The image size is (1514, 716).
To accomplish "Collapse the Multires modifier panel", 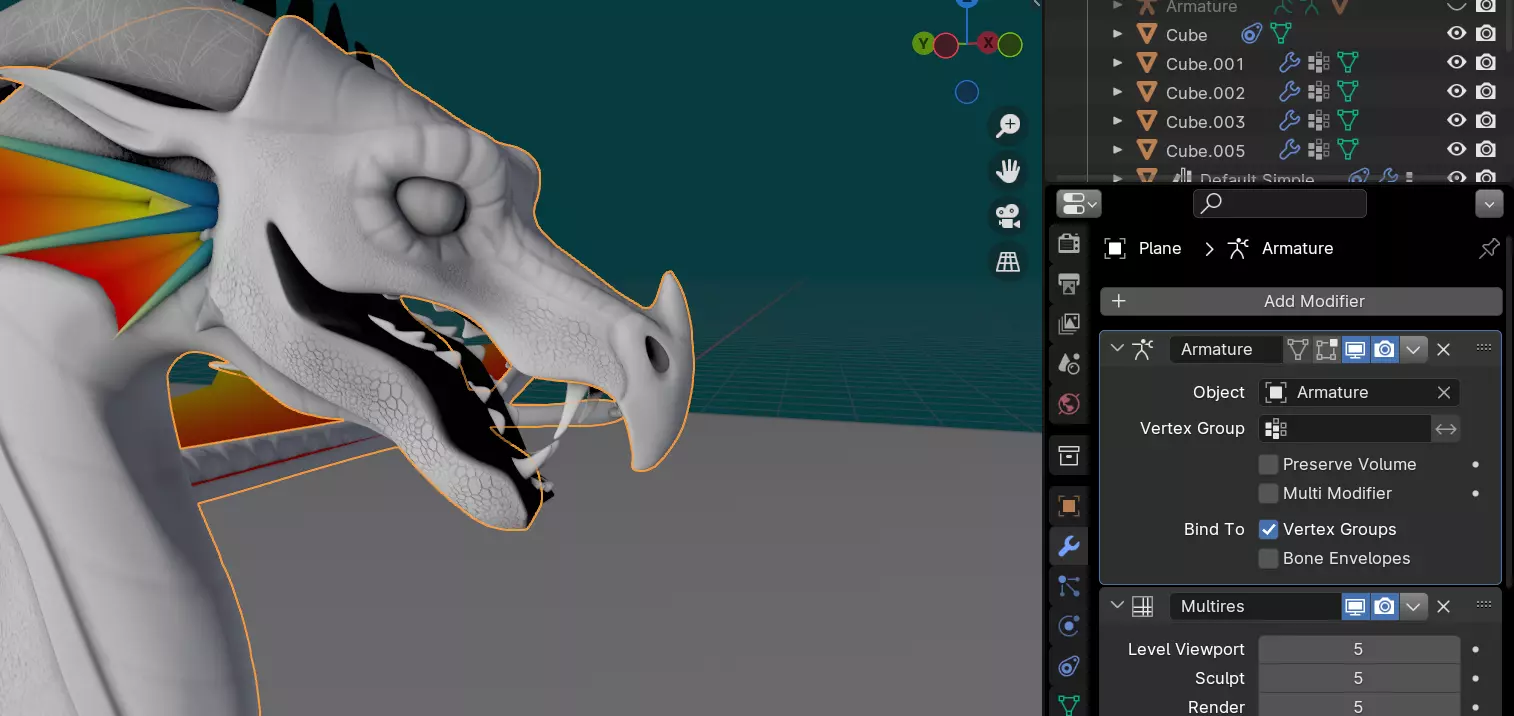I will [x=1117, y=605].
